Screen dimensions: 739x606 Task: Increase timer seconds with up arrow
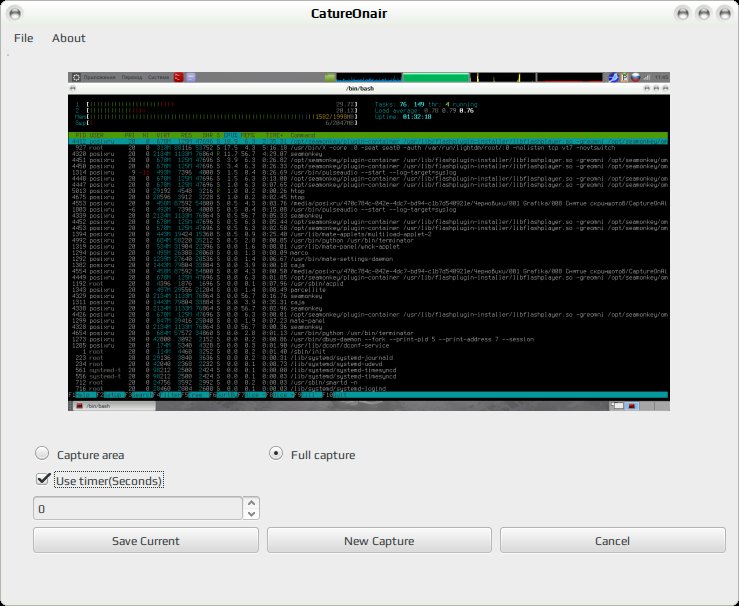tap(252, 503)
